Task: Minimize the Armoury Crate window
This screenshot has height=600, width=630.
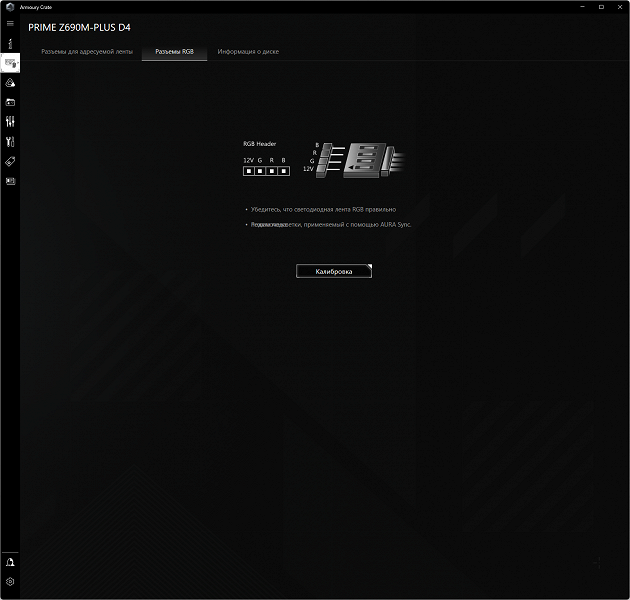Action: point(582,7)
